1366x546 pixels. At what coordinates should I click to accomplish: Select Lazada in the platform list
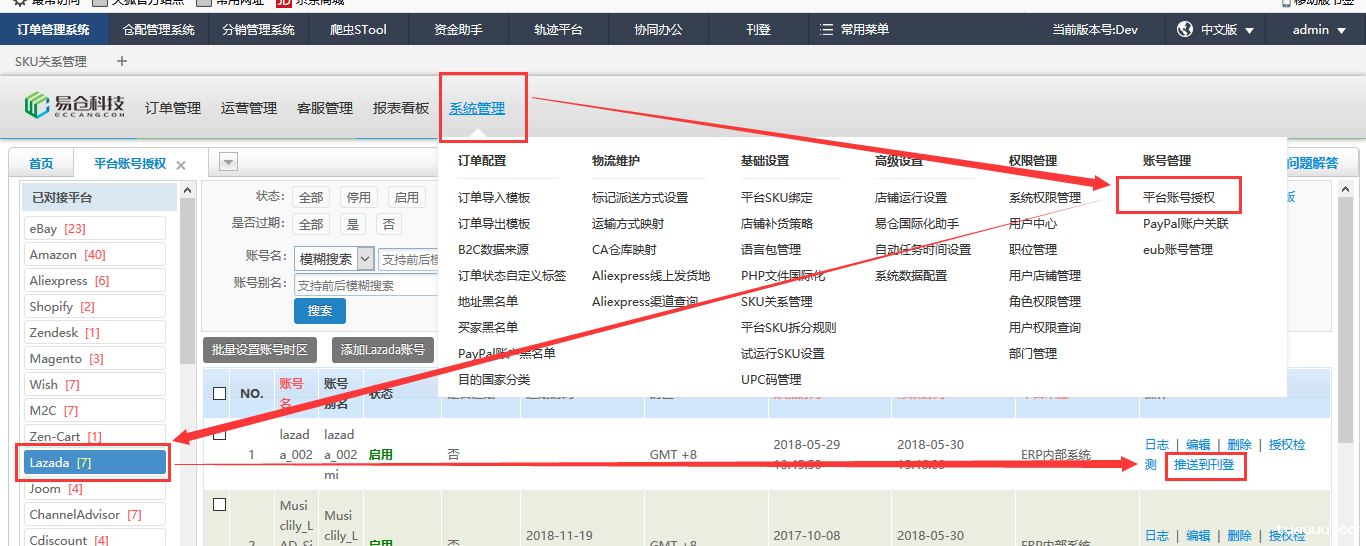[96, 462]
